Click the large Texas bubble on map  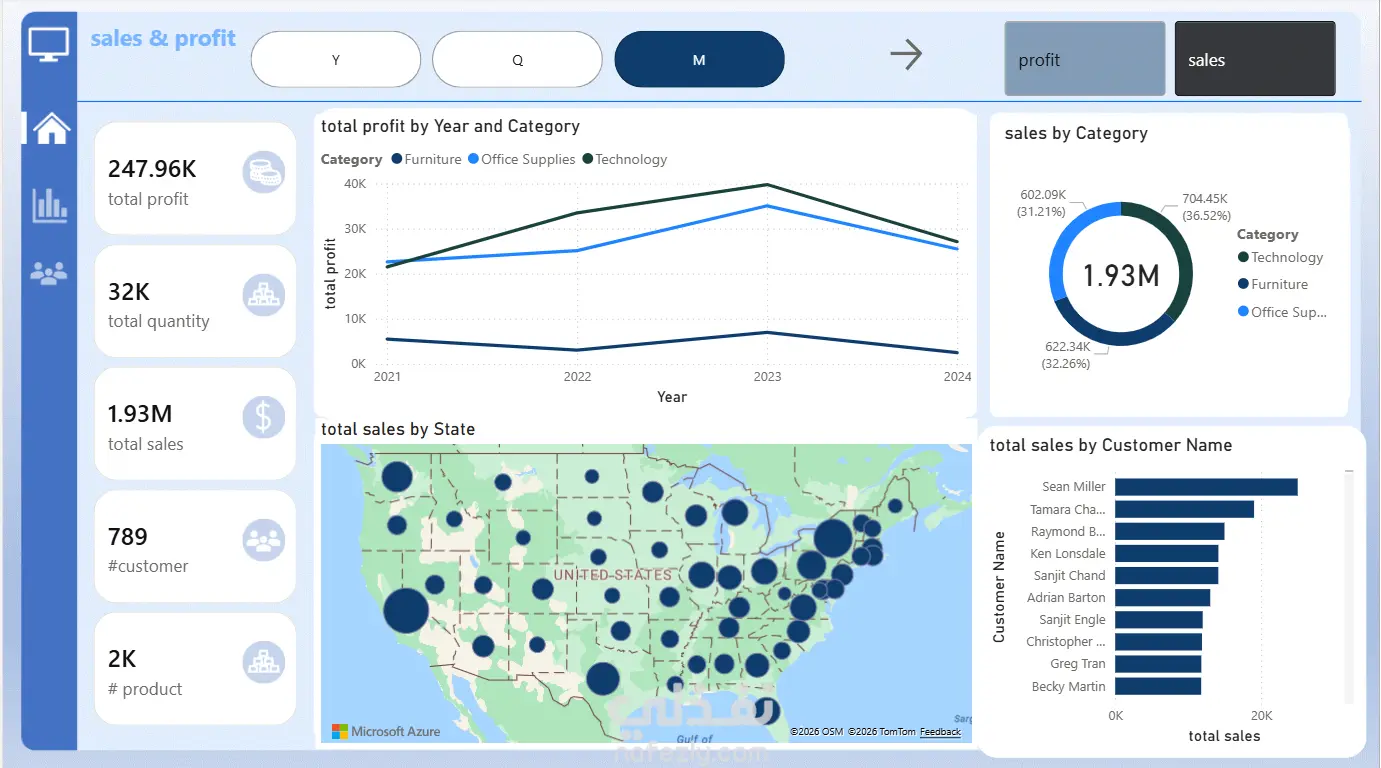pos(602,679)
